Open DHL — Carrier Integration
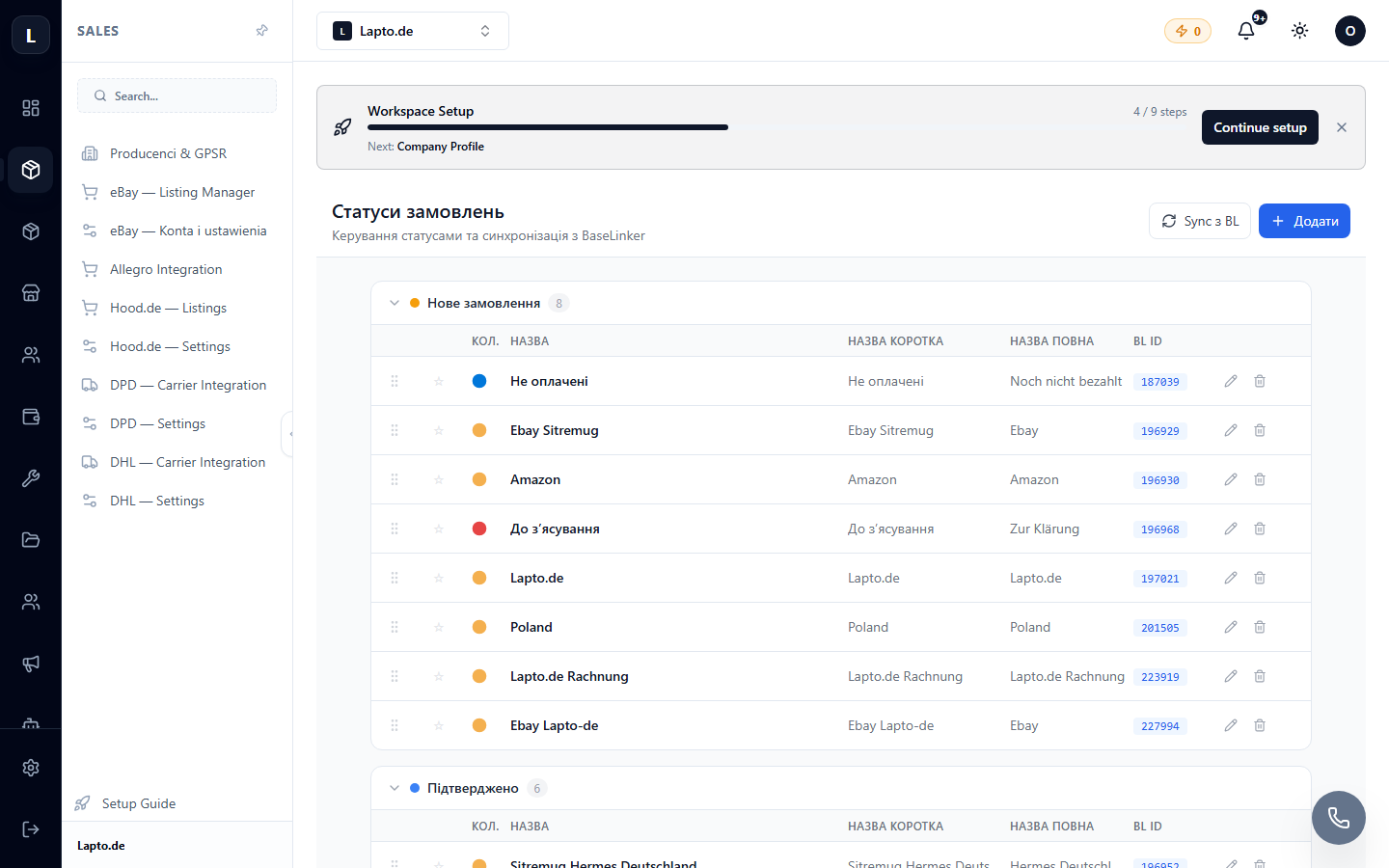The image size is (1389, 868). pyautogui.click(x=177, y=462)
